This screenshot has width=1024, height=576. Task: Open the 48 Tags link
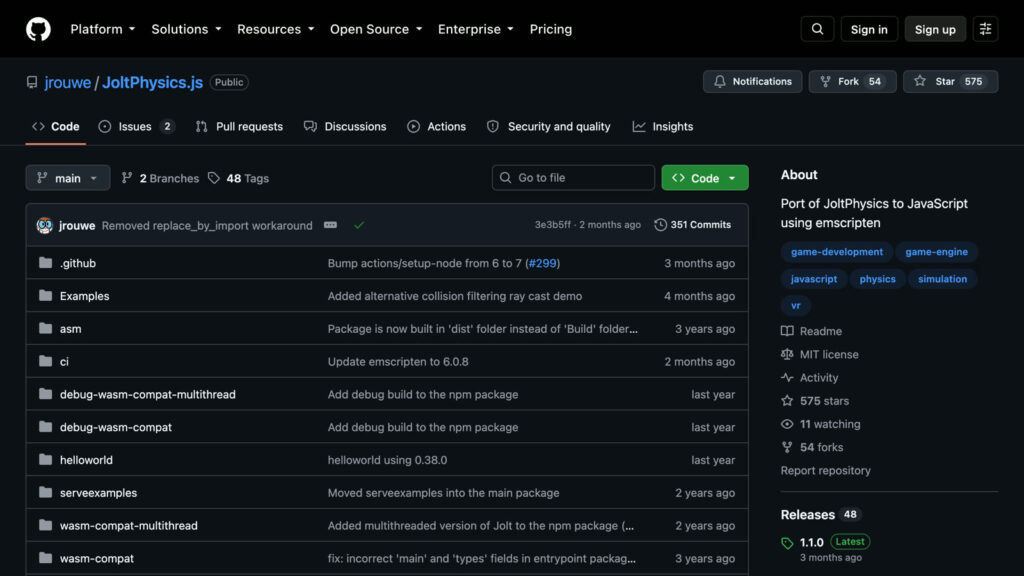coord(238,178)
